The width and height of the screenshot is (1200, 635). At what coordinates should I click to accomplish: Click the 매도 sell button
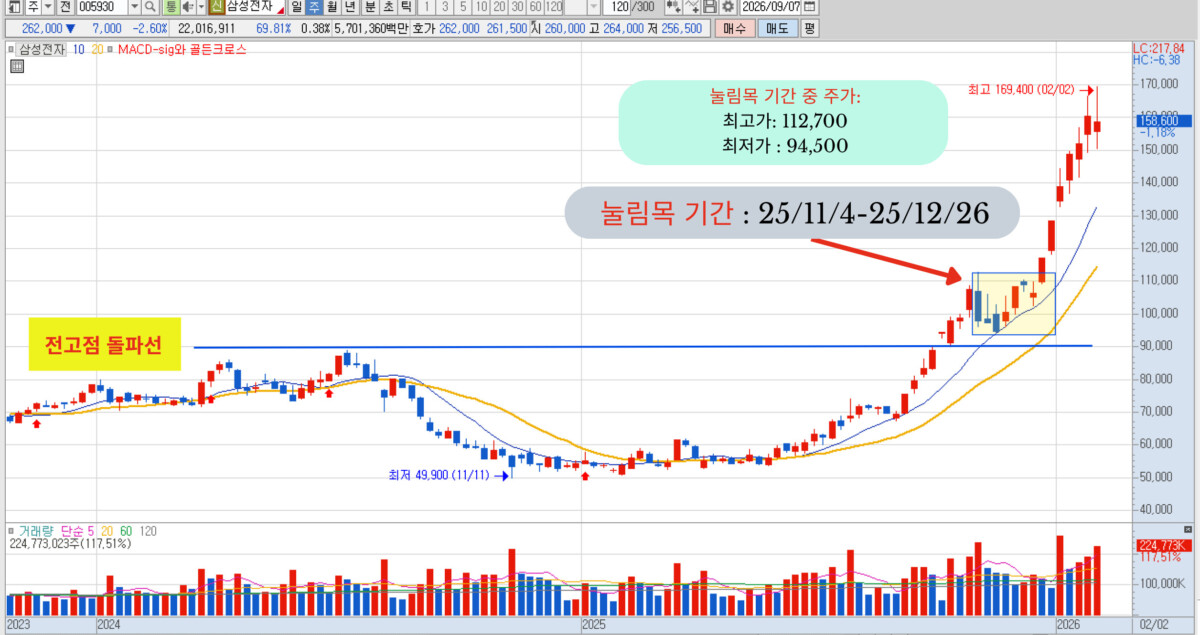point(778,28)
